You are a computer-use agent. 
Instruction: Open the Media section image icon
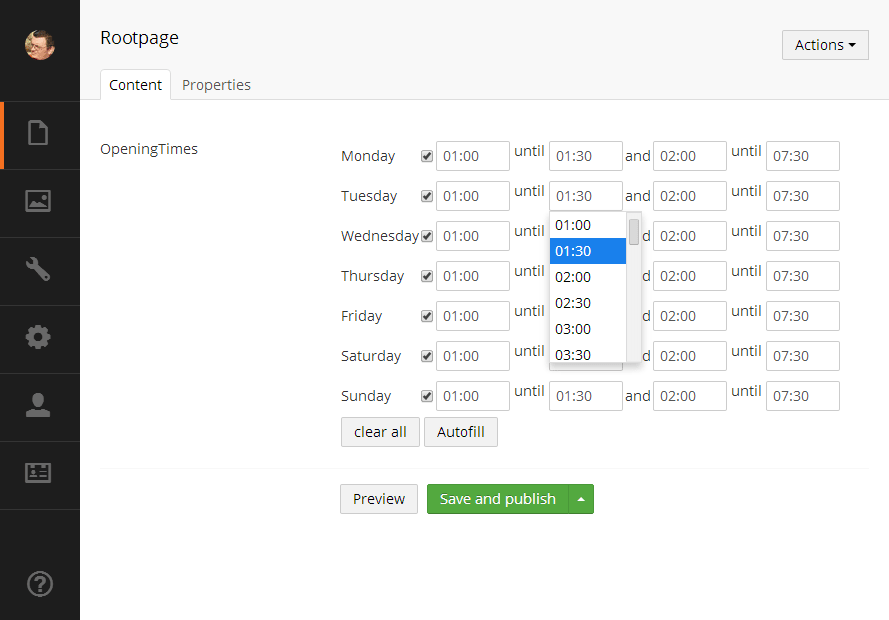pos(38,201)
